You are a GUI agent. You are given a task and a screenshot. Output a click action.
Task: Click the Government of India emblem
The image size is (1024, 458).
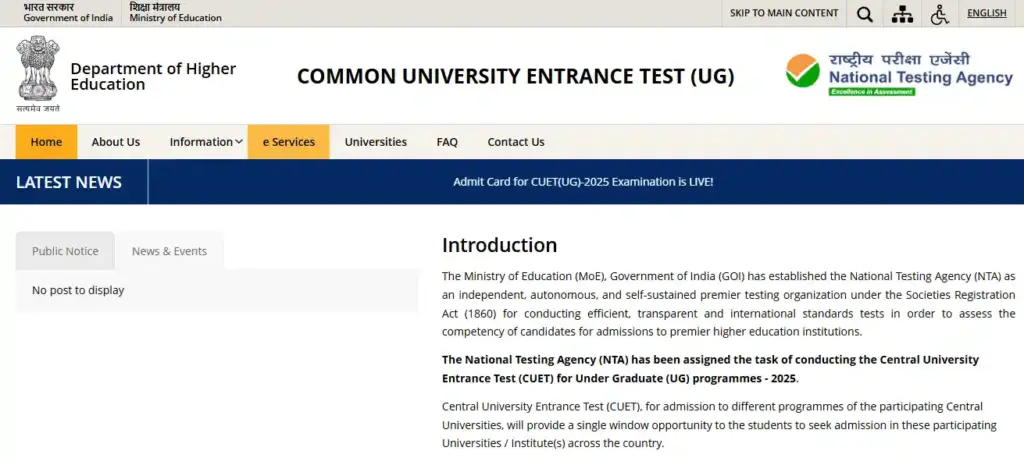(38, 74)
